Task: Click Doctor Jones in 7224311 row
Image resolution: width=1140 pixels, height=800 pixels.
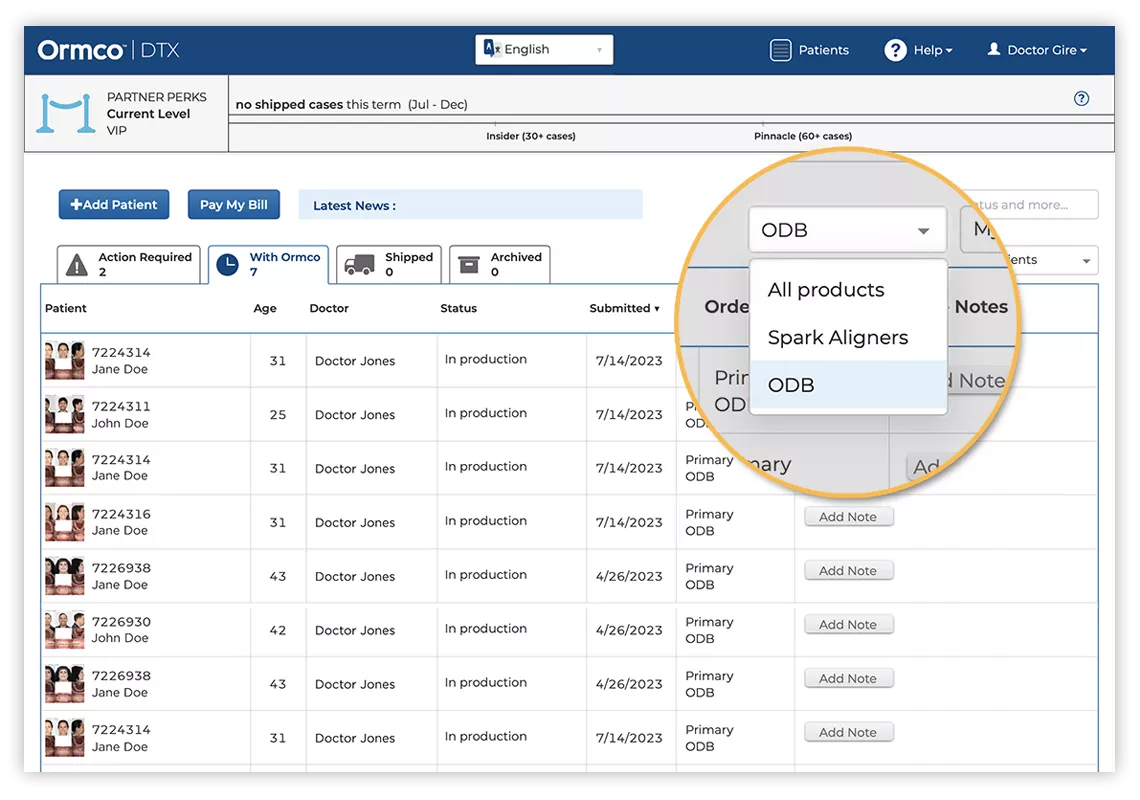Action: click(355, 415)
